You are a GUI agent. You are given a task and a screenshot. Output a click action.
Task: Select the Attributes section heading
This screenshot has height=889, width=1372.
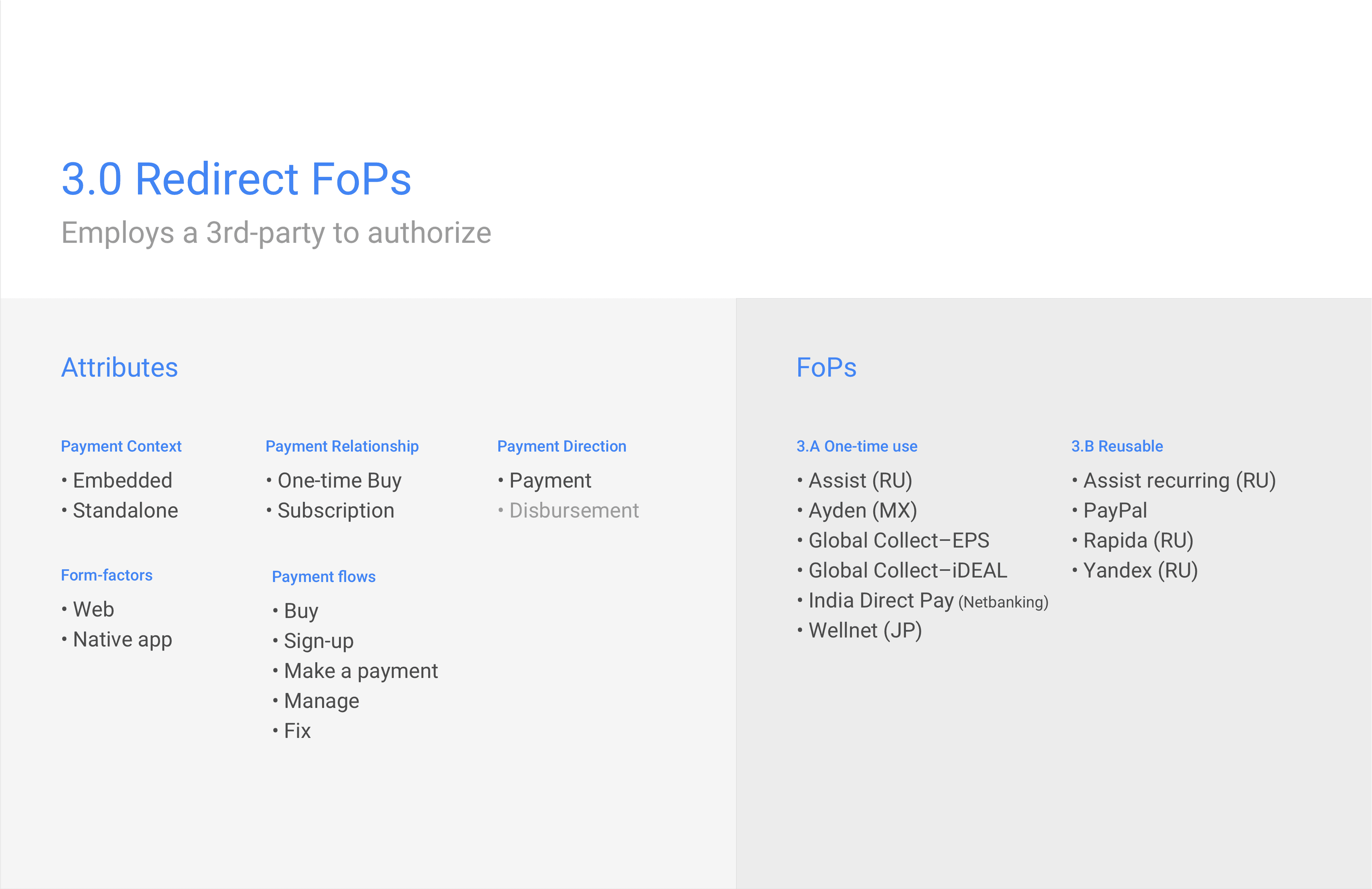[x=119, y=368]
